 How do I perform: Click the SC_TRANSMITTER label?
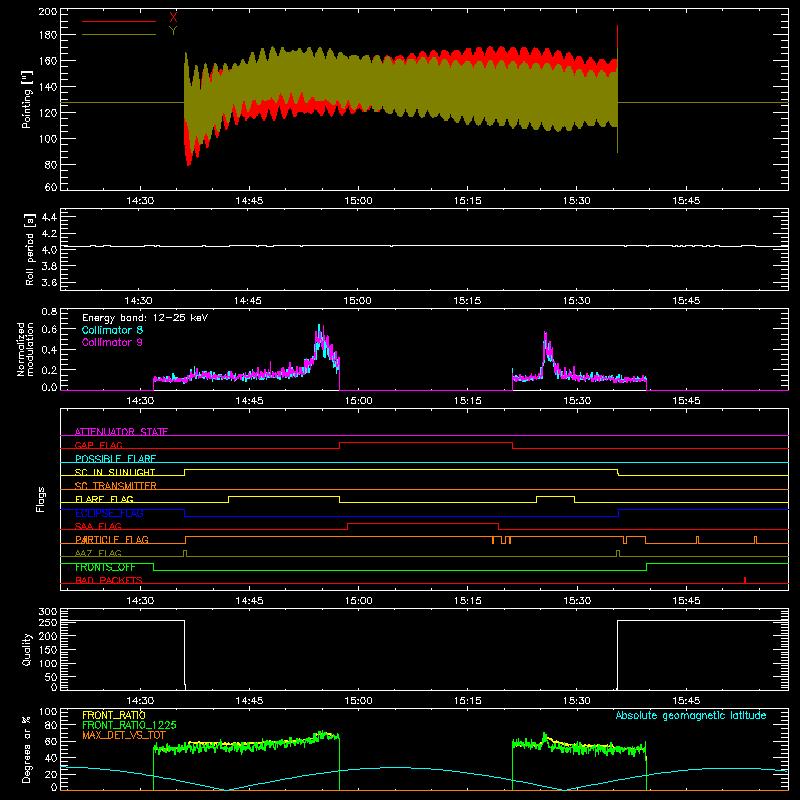tap(115, 486)
